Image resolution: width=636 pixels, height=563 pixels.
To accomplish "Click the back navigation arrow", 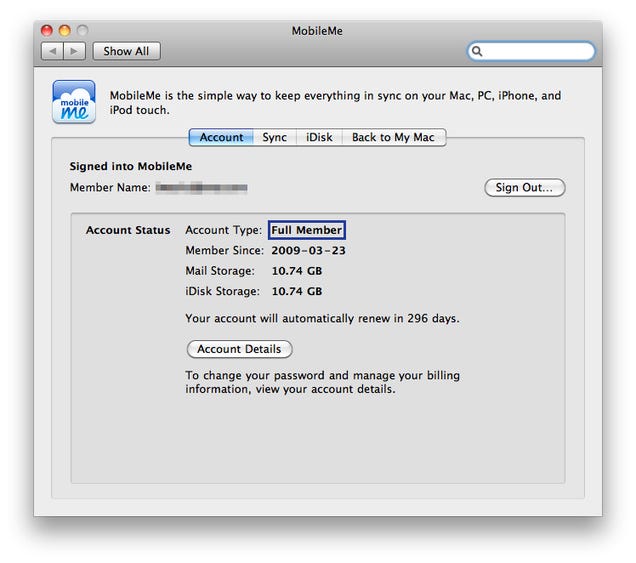I will point(52,51).
